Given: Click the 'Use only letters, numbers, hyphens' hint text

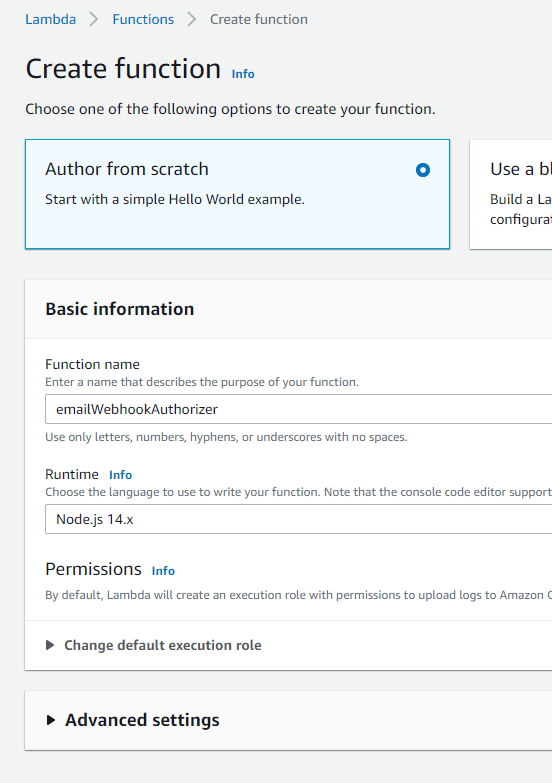Looking at the screenshot, I should [226, 437].
